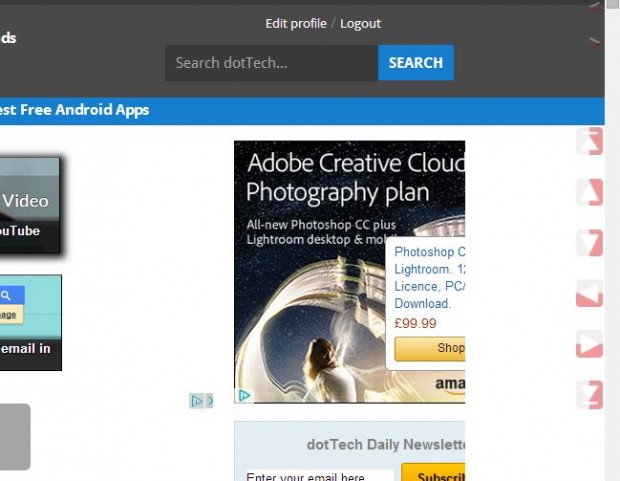Close the ad with the small x icon
620x481 pixels.
pyautogui.click(x=209, y=401)
